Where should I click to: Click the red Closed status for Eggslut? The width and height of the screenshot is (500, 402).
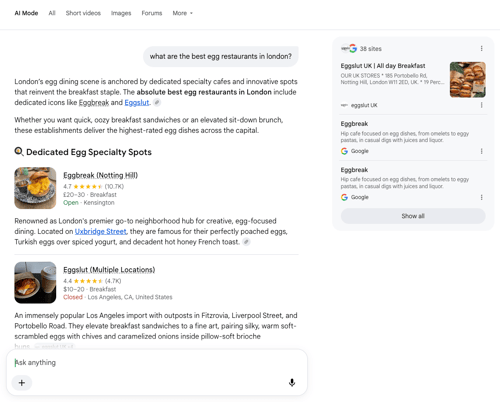73,297
